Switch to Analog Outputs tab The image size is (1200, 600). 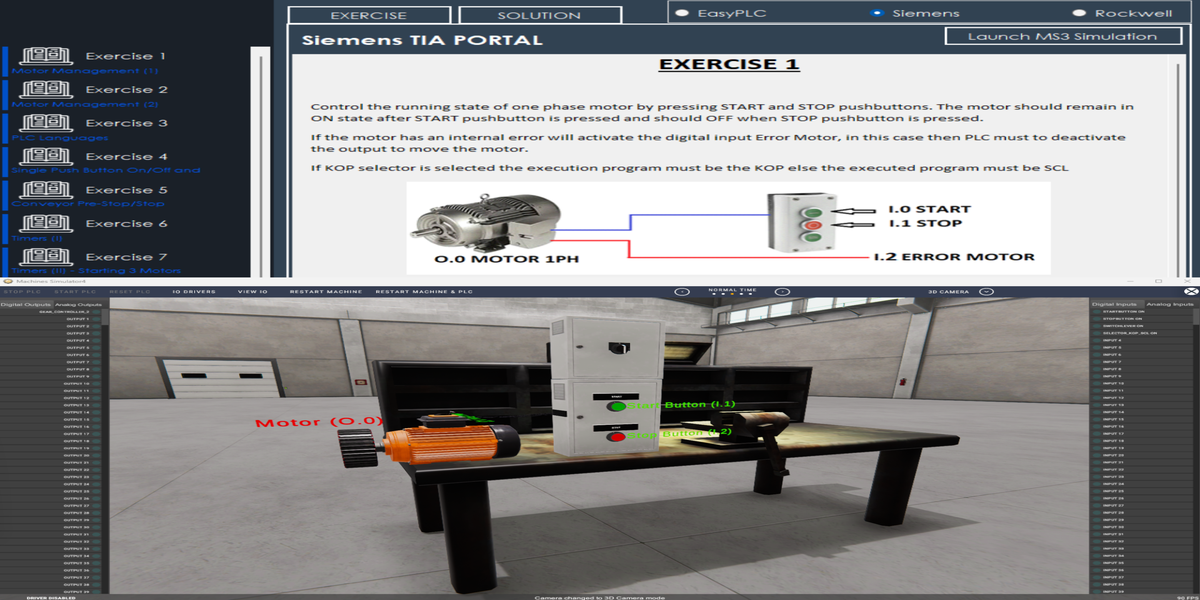[79, 303]
